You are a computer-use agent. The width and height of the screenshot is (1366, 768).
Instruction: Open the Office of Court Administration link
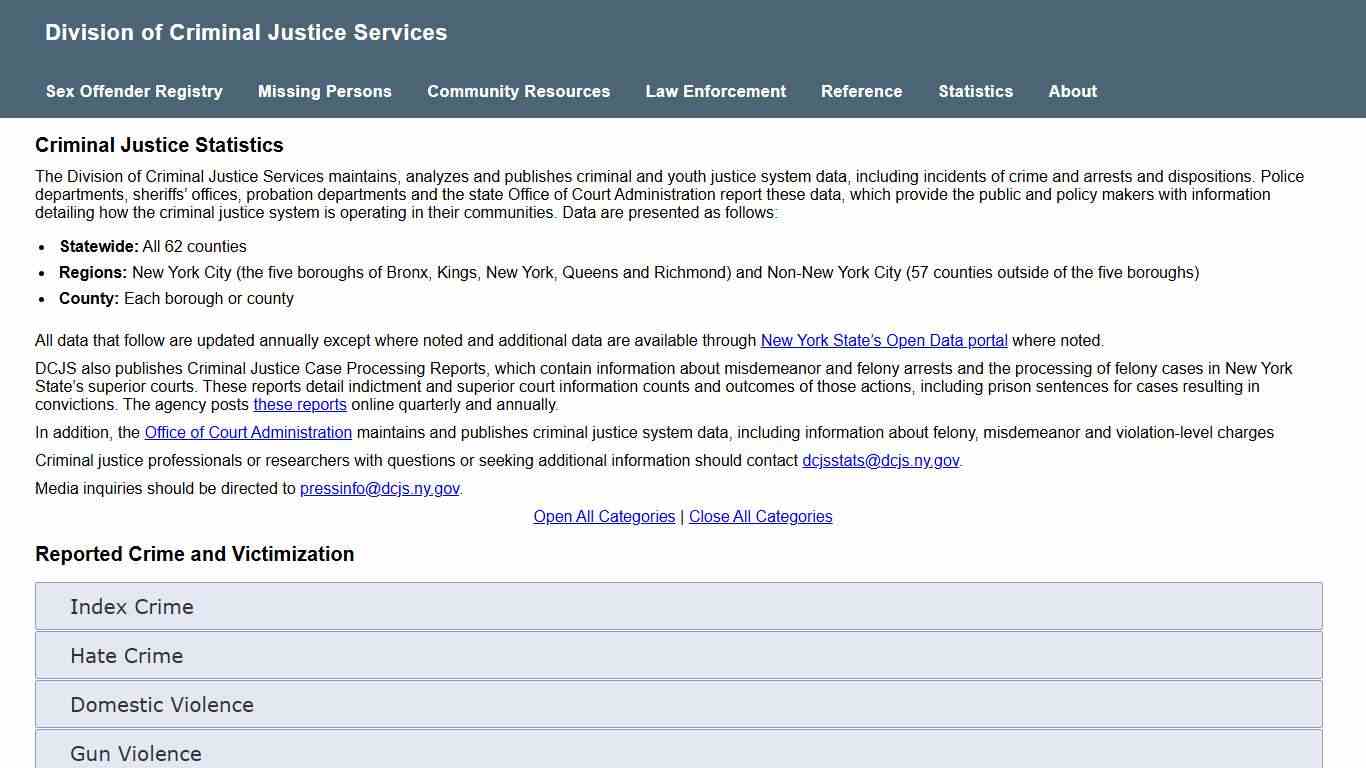[x=248, y=432]
